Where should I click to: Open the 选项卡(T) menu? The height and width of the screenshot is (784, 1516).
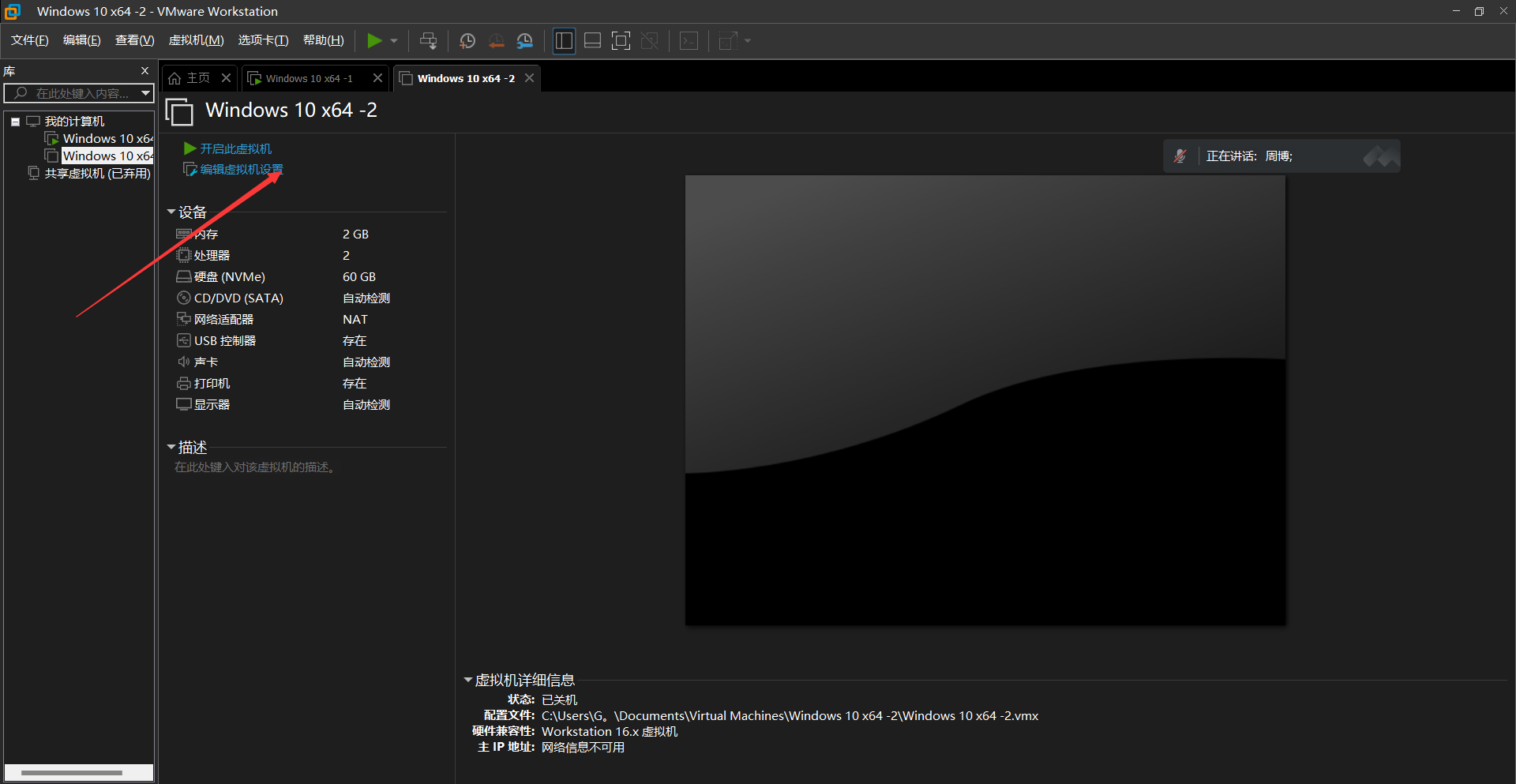264,40
